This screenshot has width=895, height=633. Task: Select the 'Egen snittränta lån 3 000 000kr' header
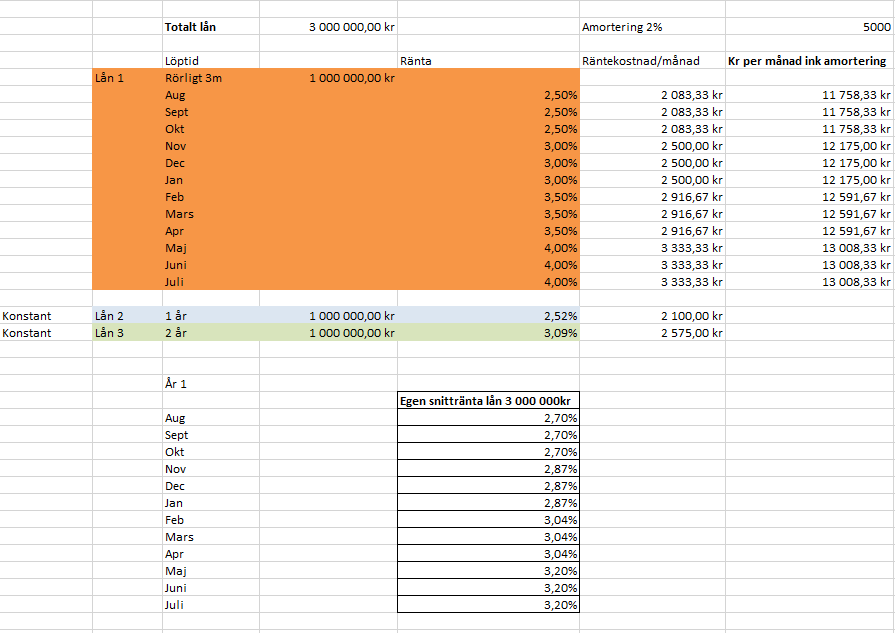tap(489, 401)
